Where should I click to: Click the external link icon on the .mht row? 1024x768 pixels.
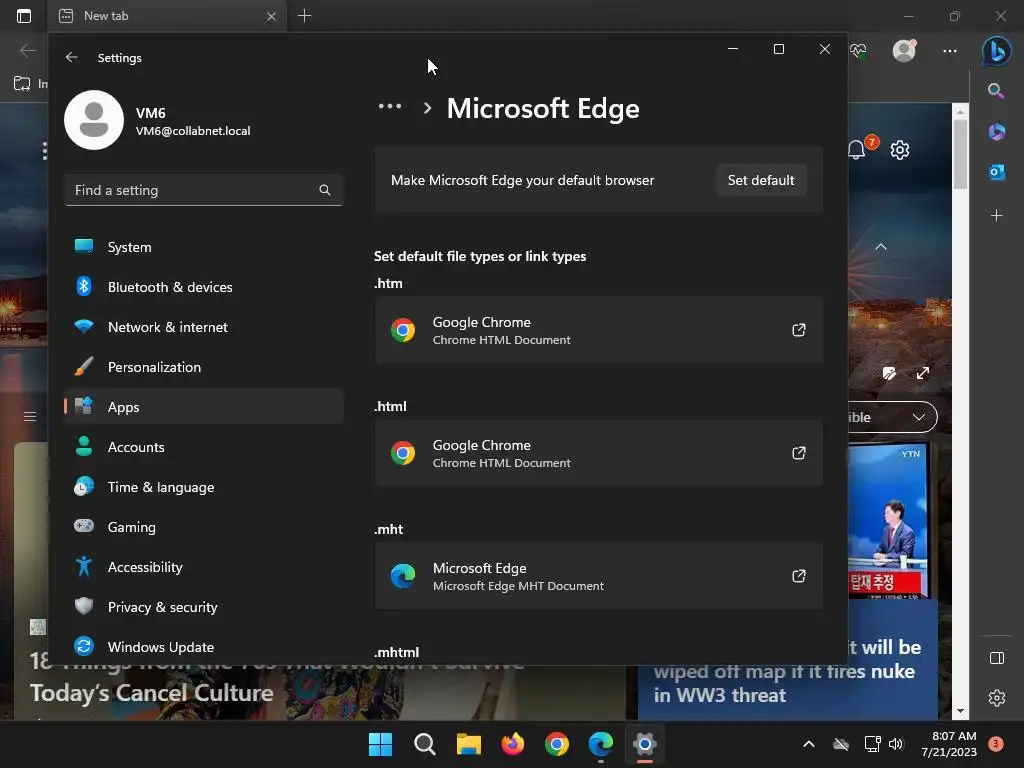coord(799,576)
